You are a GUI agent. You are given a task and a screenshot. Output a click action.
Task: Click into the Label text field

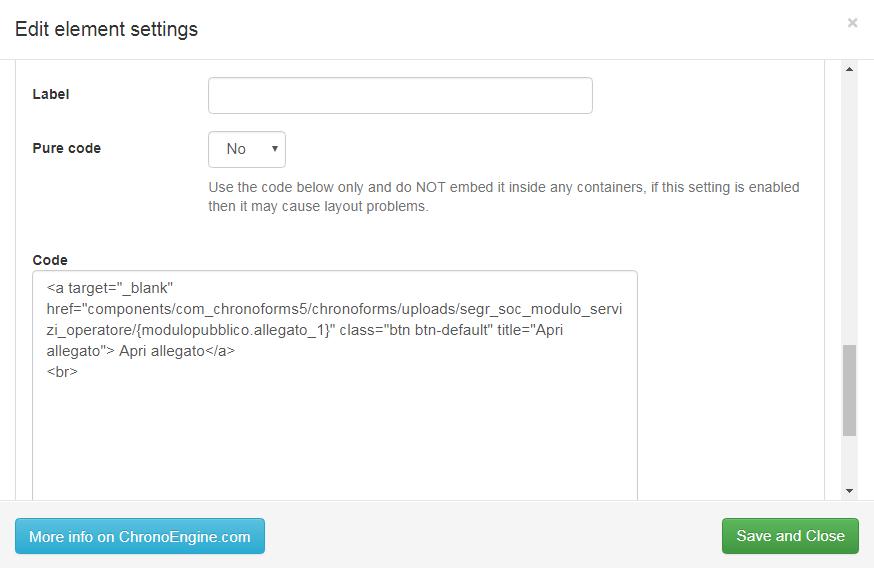(400, 95)
